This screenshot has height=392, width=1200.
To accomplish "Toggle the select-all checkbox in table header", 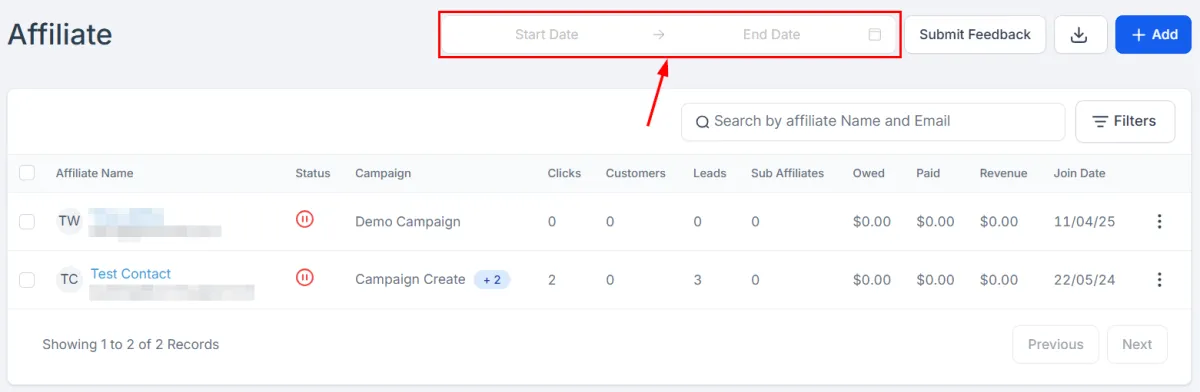I will pyautogui.click(x=27, y=173).
